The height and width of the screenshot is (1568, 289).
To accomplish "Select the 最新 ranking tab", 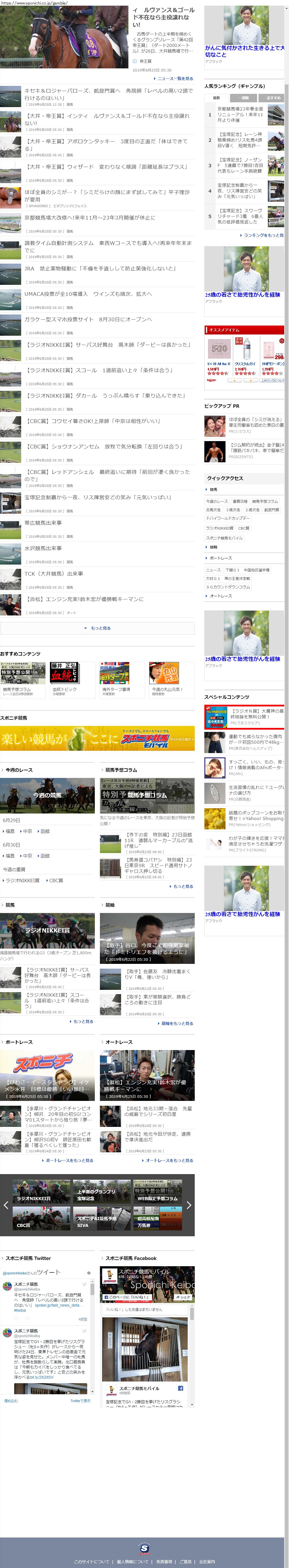I will [x=216, y=97].
